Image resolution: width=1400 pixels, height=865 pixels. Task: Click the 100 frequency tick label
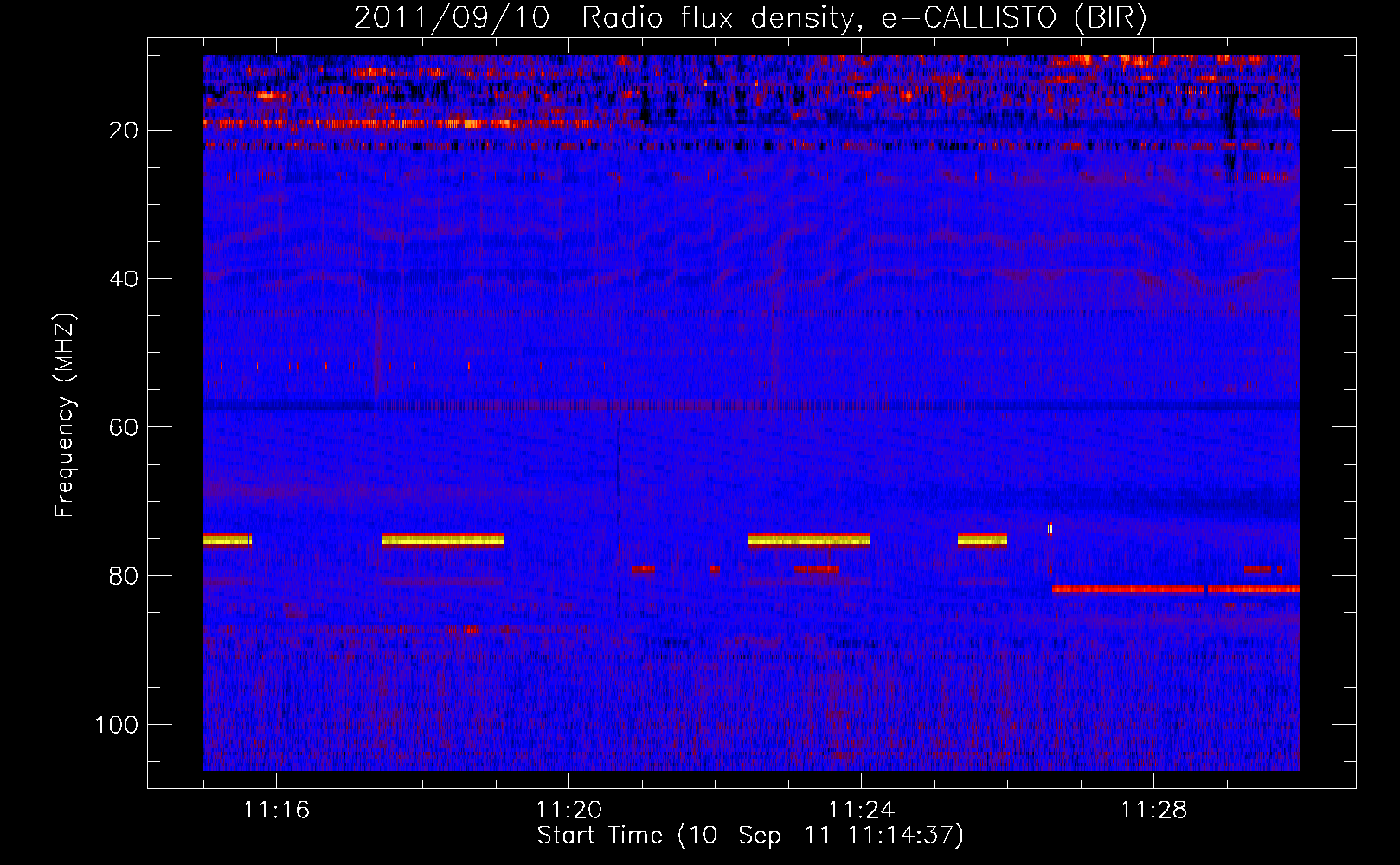(118, 724)
